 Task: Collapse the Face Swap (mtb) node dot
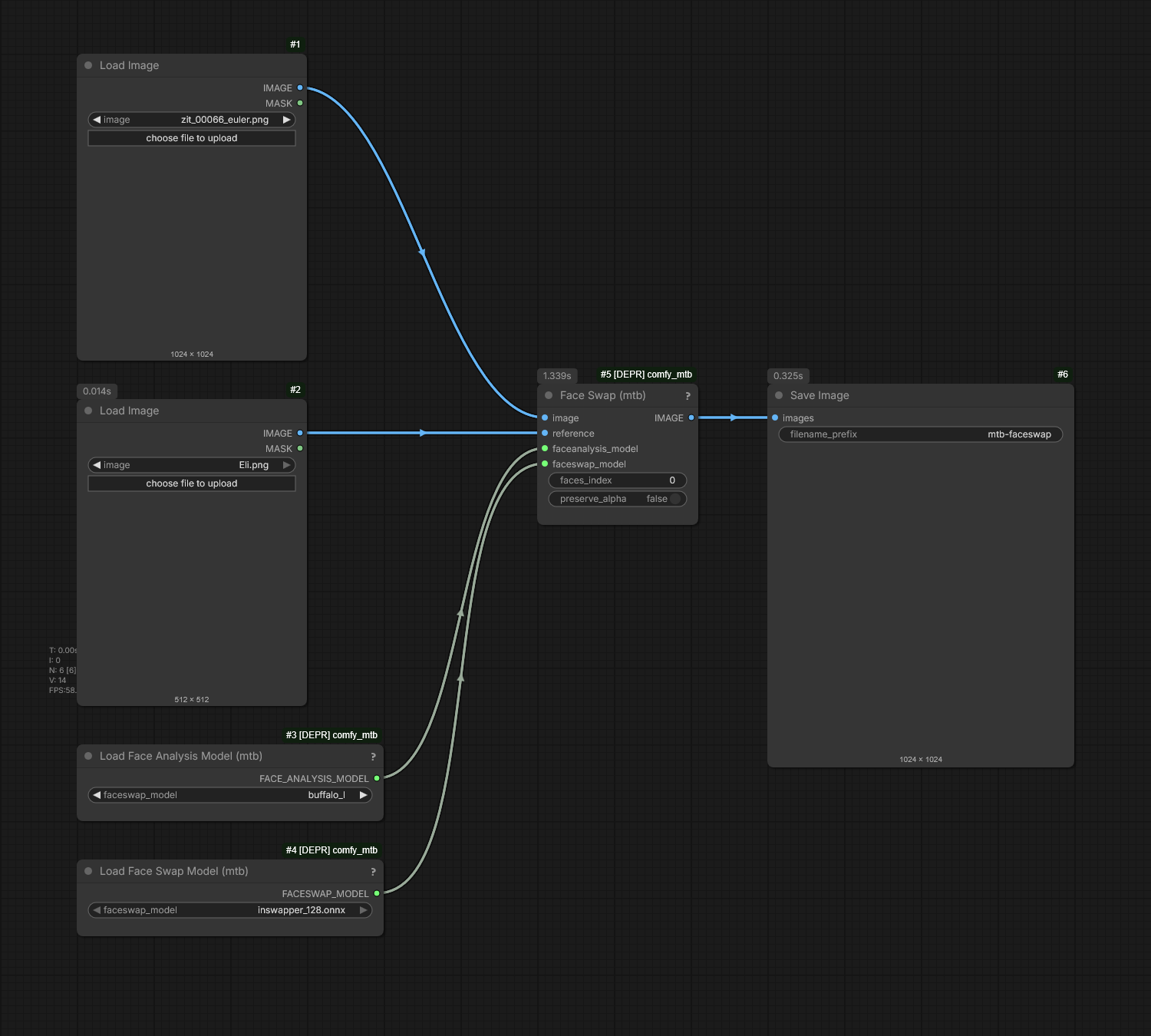[x=549, y=395]
